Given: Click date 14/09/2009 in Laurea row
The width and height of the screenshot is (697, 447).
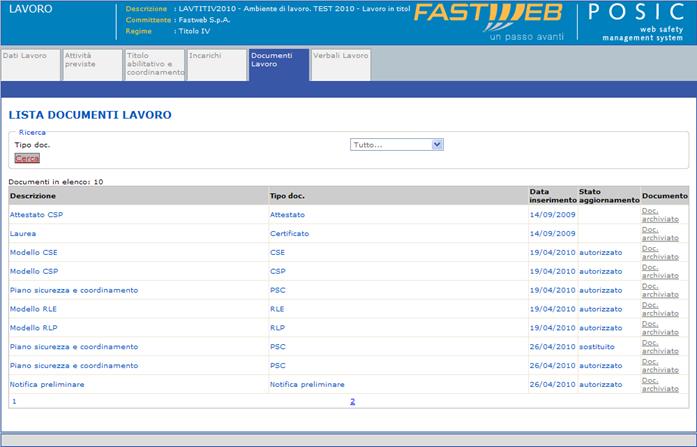Looking at the screenshot, I should [x=553, y=234].
